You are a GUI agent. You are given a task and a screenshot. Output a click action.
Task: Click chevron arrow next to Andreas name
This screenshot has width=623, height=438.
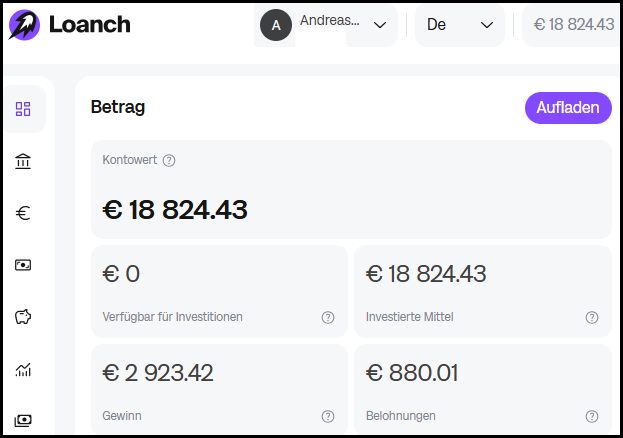[x=380, y=25]
